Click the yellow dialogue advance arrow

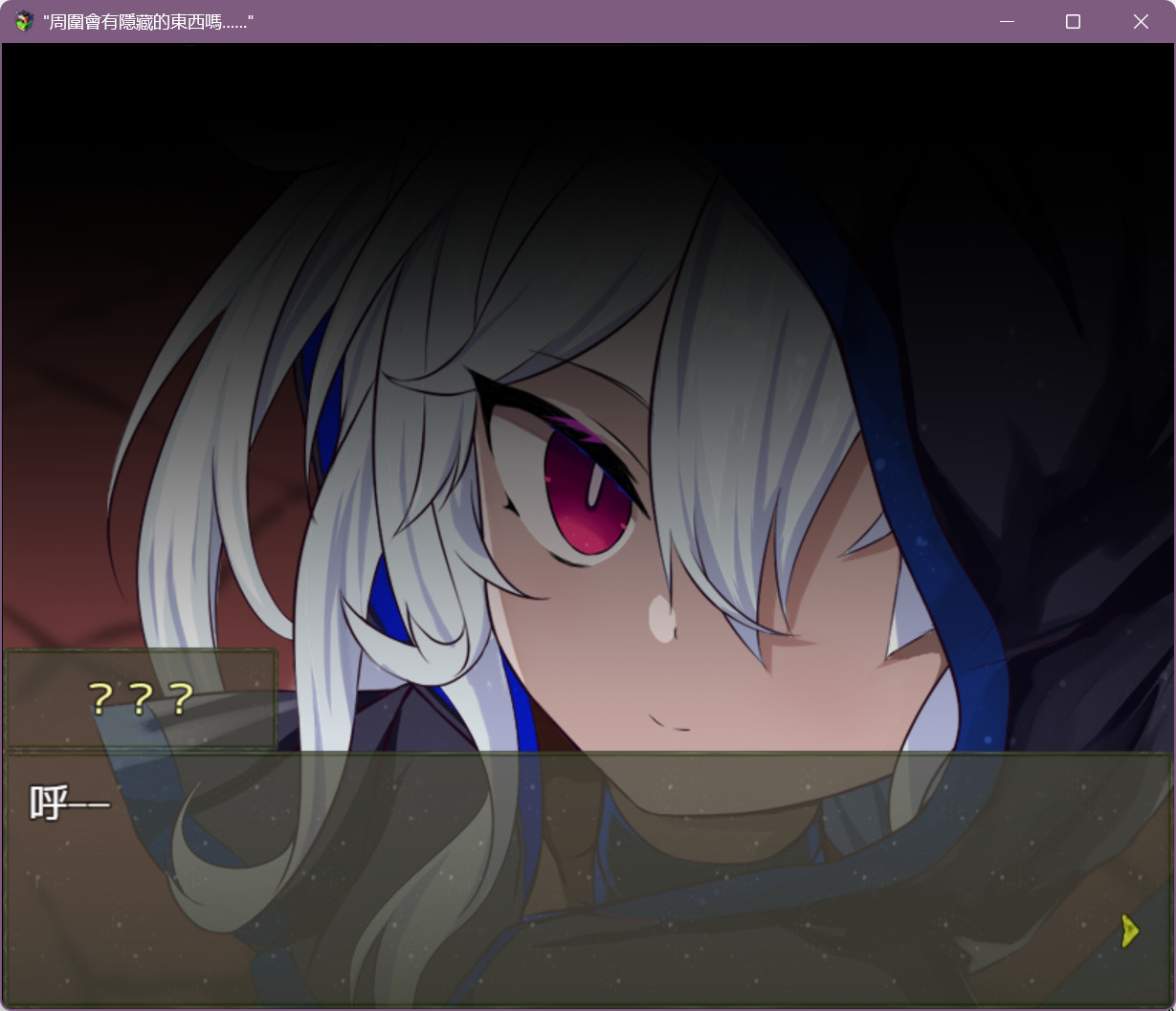(1130, 931)
